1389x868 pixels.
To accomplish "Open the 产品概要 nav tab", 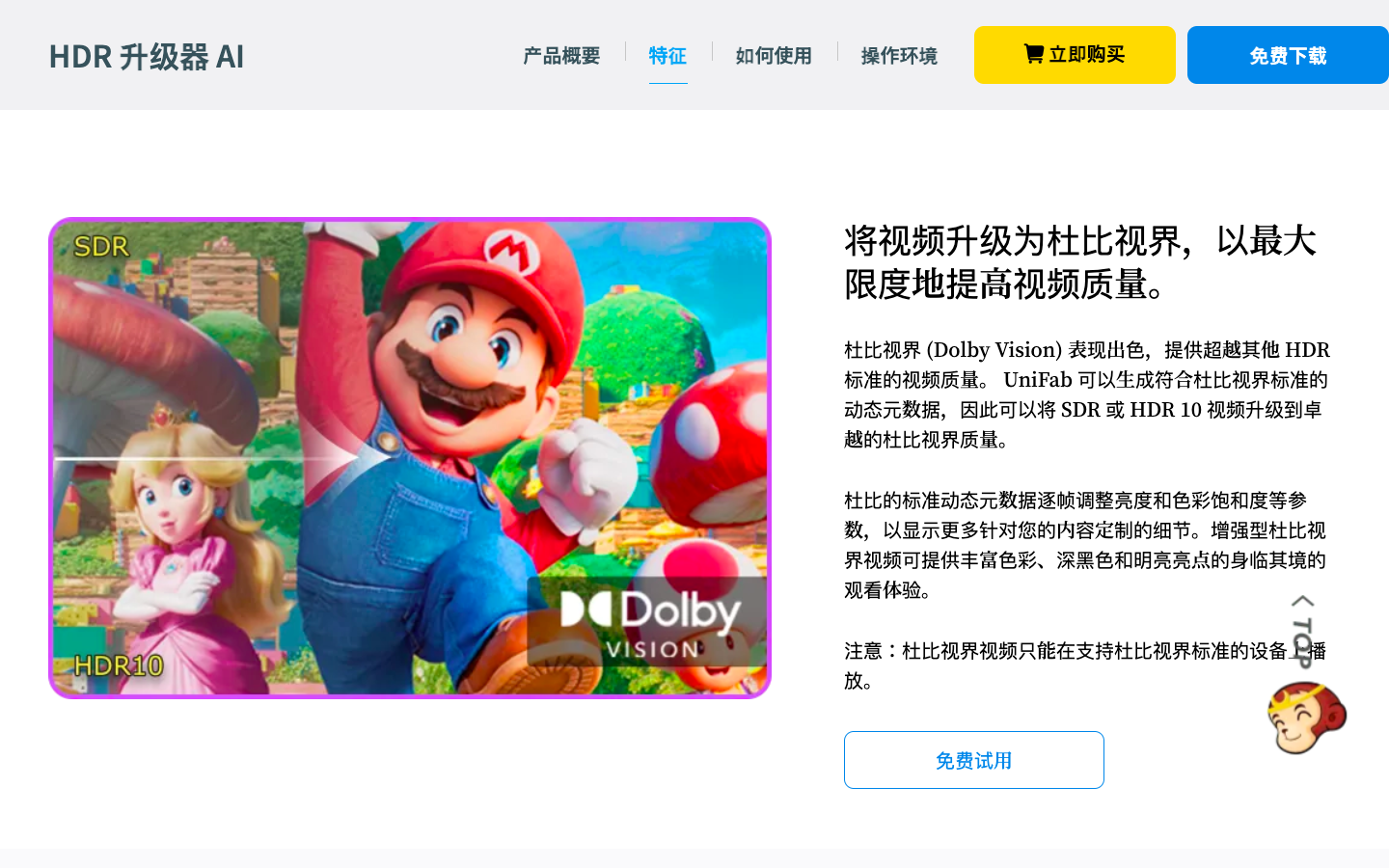I will click(x=561, y=56).
